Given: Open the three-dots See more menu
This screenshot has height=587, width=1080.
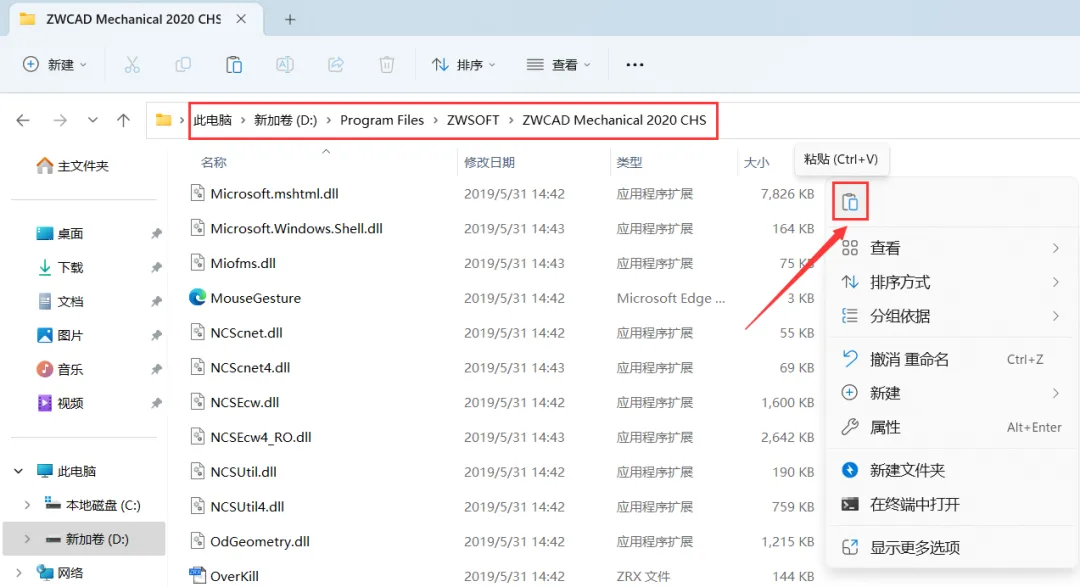Looking at the screenshot, I should click(634, 65).
